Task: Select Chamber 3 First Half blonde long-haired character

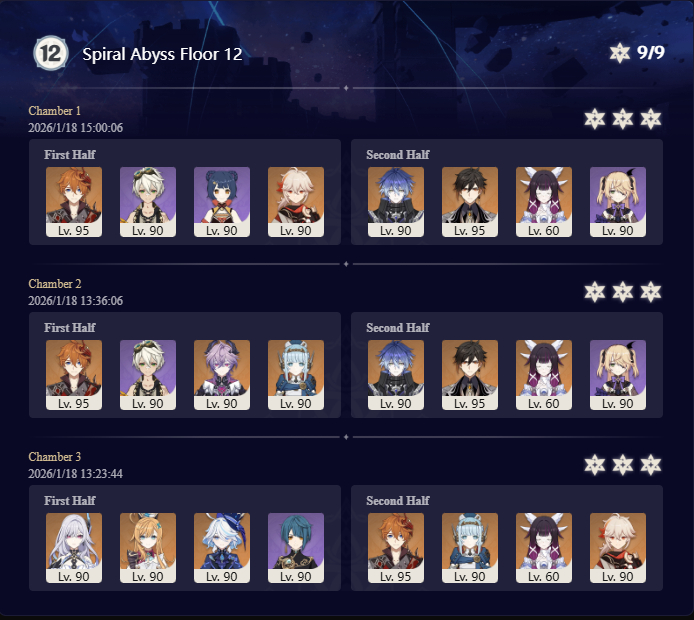Action: click(x=148, y=548)
